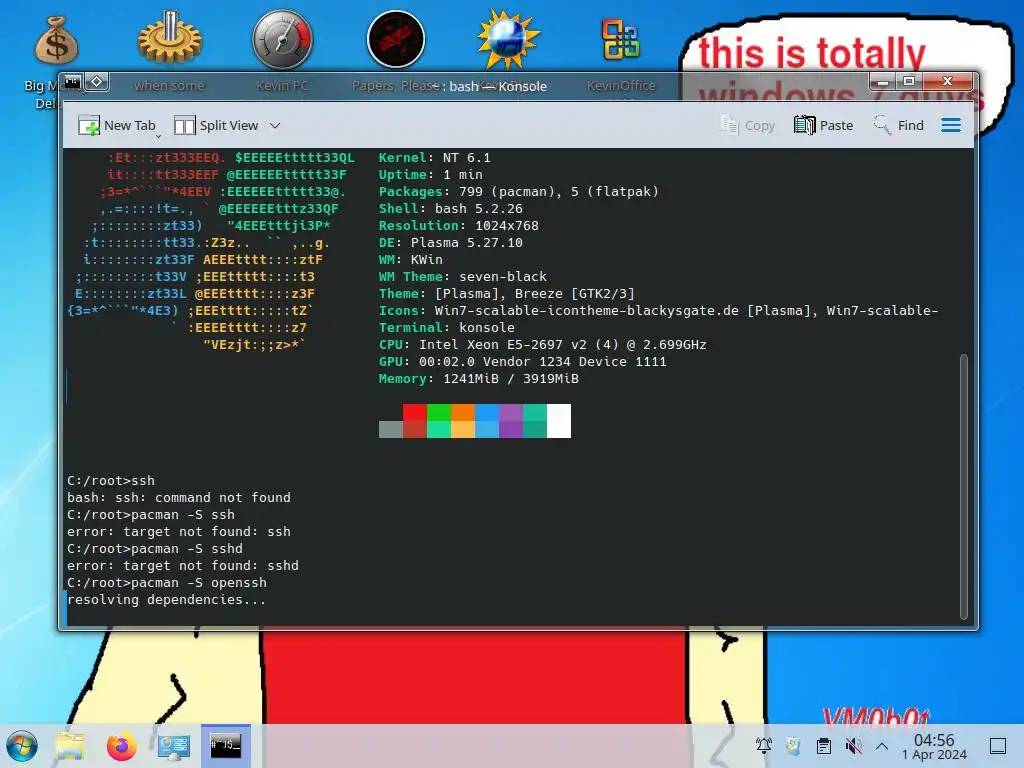Click the 'Uptime: 1 min' line
This screenshot has height=768, width=1024.
click(430, 174)
